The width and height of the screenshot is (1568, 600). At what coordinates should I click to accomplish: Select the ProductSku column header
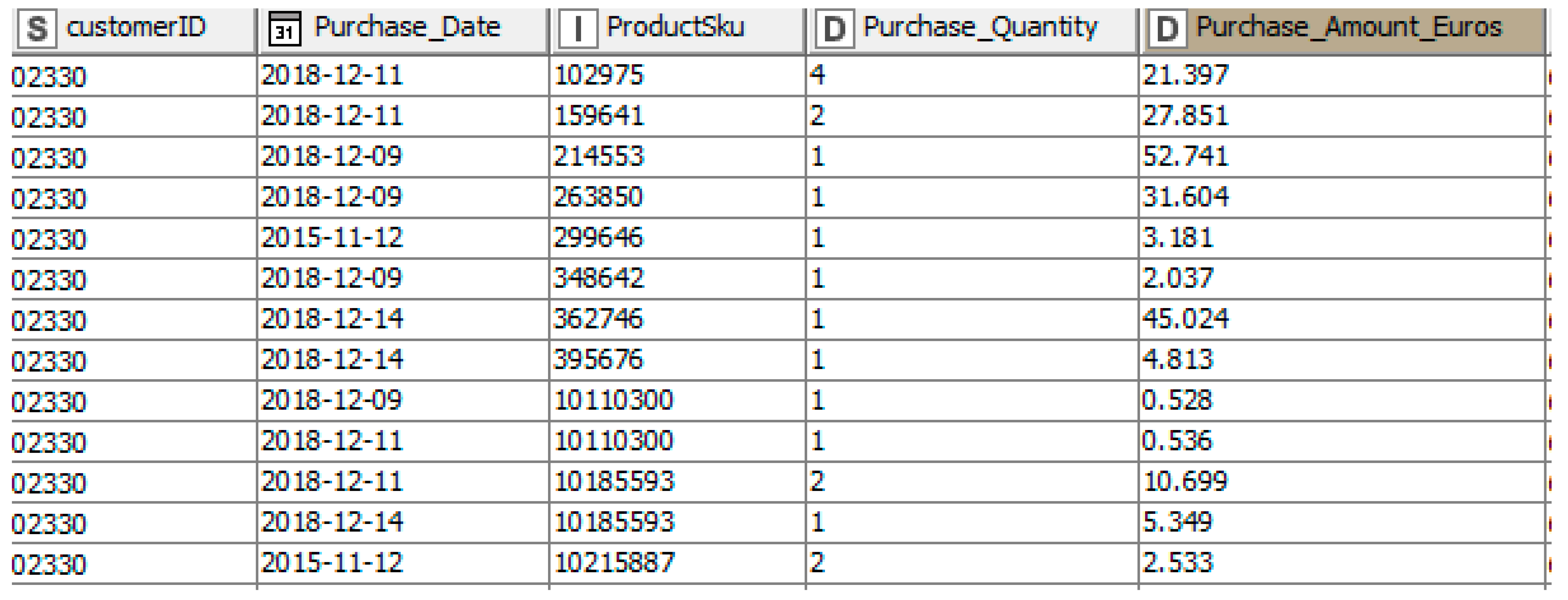[x=675, y=27]
